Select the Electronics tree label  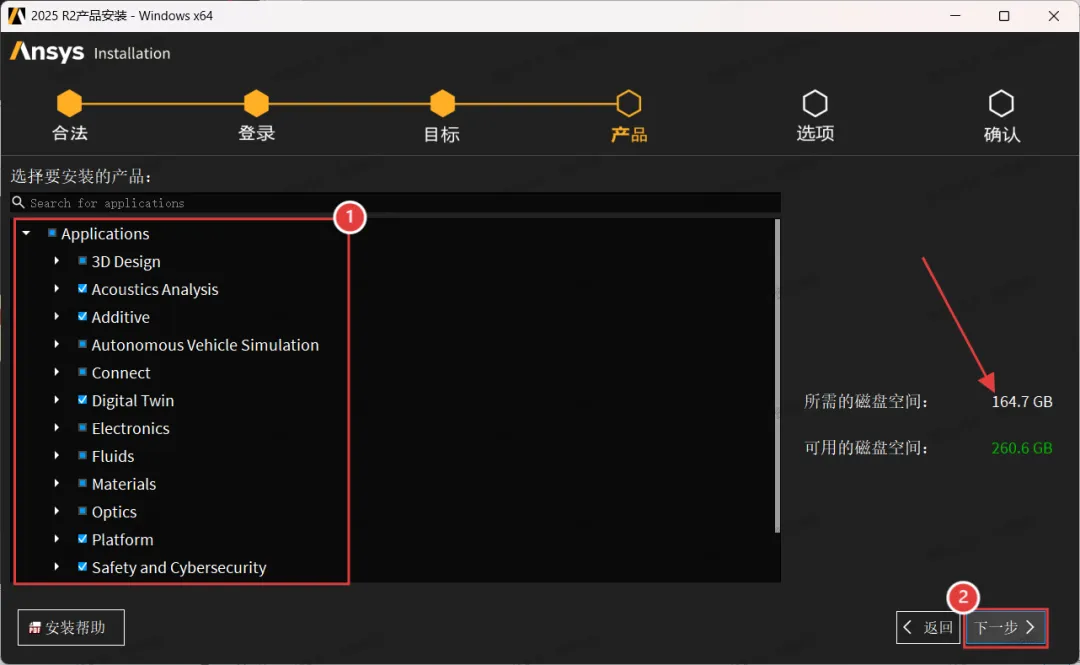click(x=130, y=428)
